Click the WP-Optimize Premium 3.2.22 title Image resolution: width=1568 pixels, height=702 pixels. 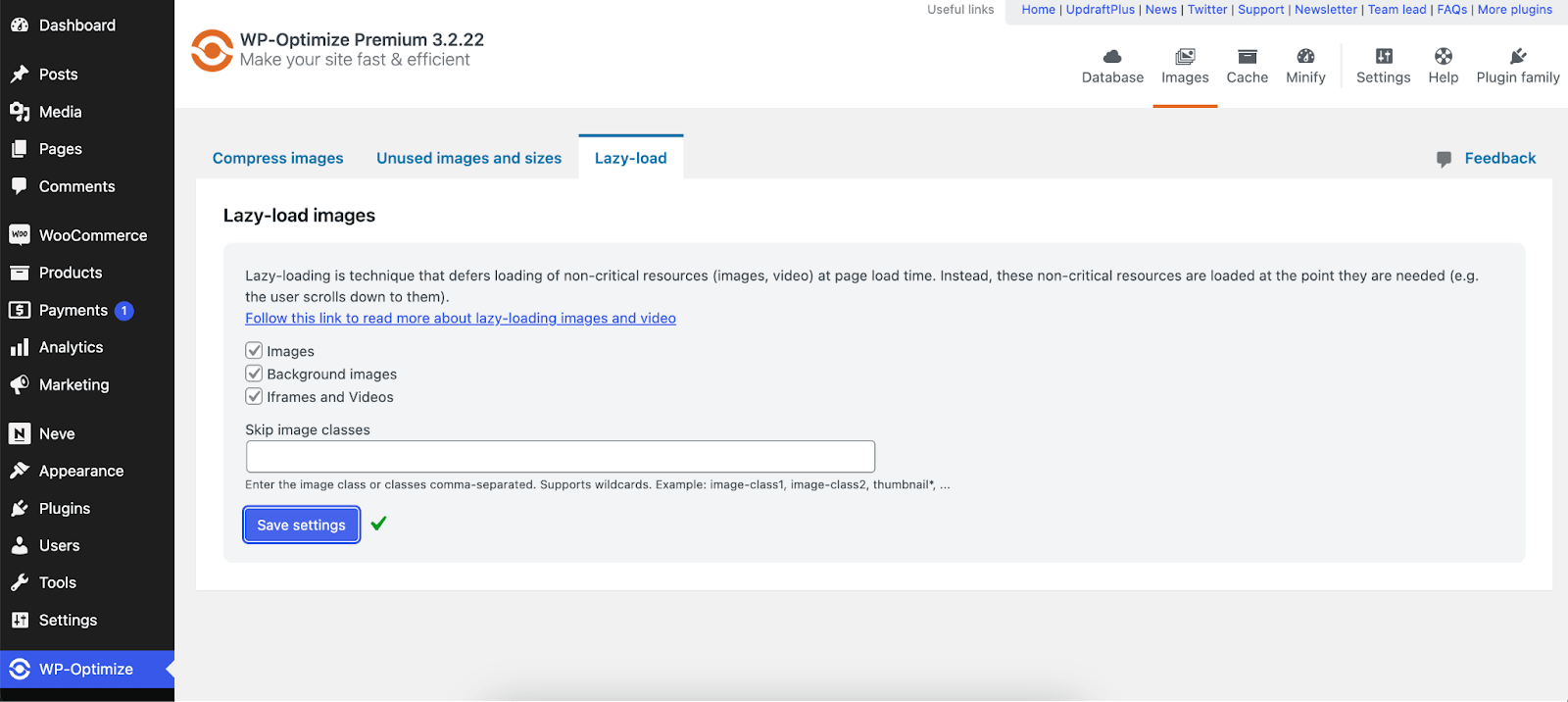point(362,39)
